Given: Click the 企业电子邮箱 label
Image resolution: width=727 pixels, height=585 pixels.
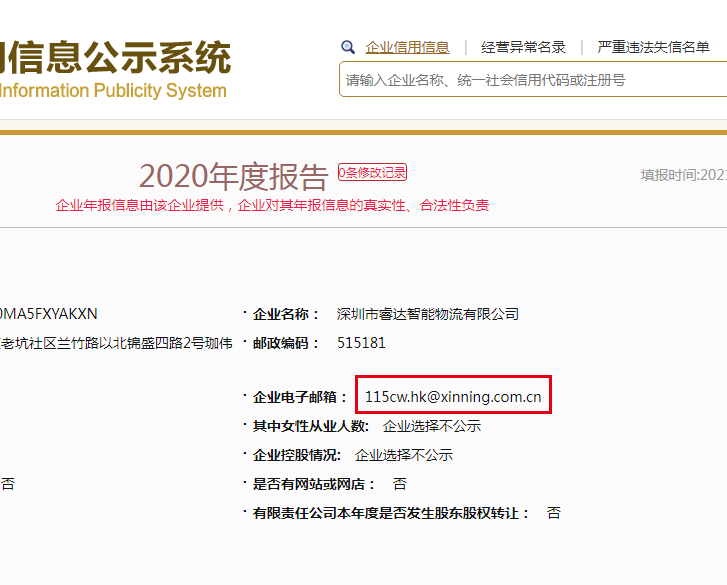Looking at the screenshot, I should point(300,397).
